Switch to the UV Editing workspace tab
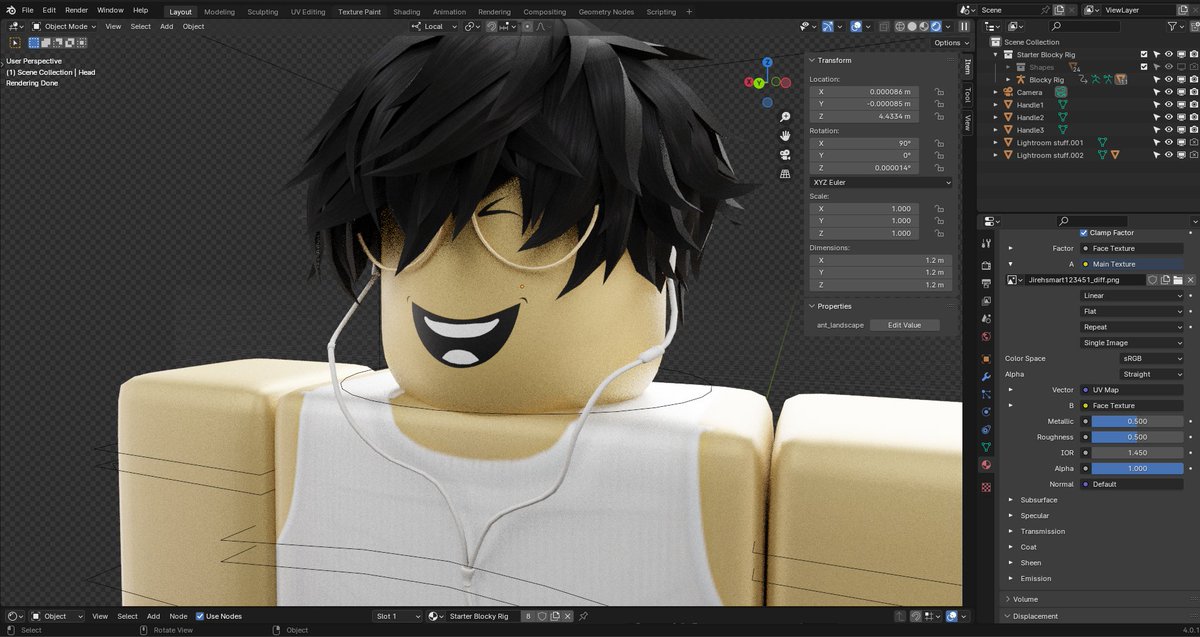Screen dimensions: 1200x637 pos(308,11)
